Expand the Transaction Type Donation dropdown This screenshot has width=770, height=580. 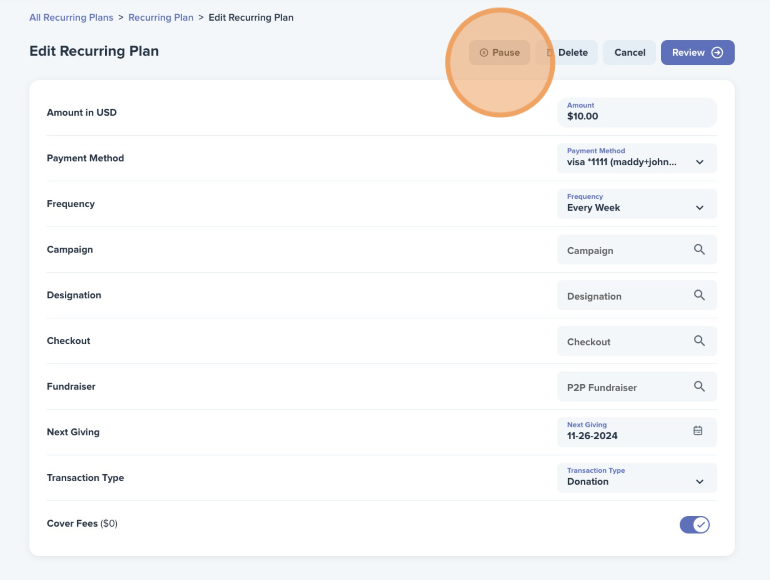click(x=637, y=478)
